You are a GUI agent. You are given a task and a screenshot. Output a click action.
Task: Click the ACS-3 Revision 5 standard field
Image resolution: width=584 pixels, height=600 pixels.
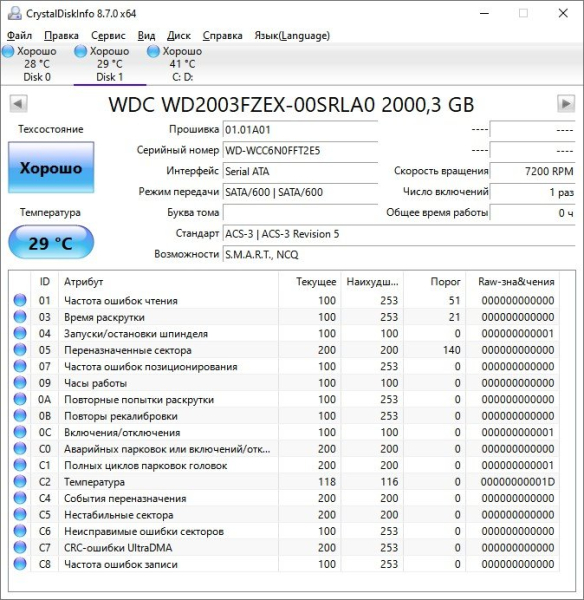click(x=399, y=234)
